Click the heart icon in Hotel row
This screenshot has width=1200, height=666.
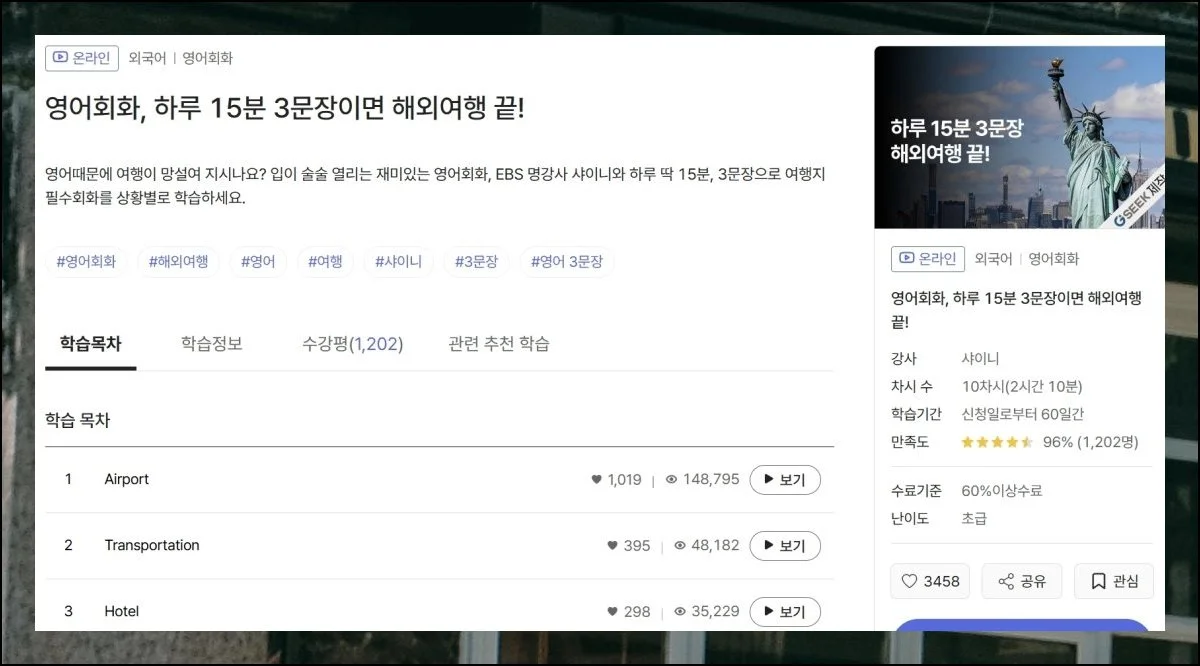tap(613, 612)
